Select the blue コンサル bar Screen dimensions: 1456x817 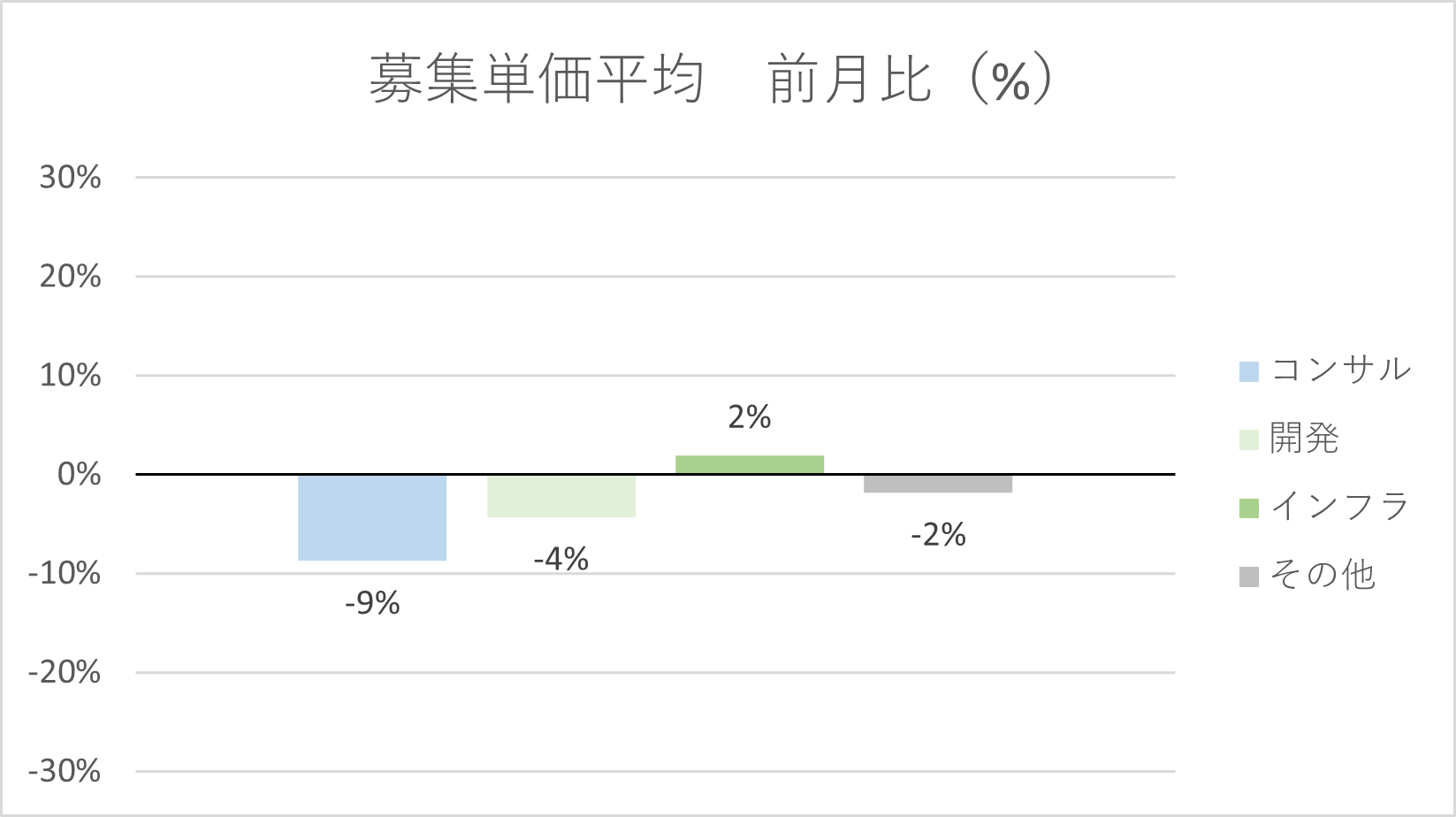[x=372, y=517]
